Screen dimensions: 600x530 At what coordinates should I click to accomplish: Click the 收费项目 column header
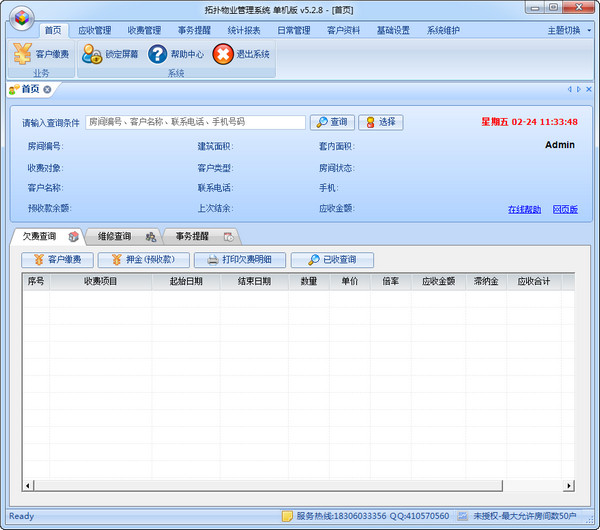(x=100, y=282)
